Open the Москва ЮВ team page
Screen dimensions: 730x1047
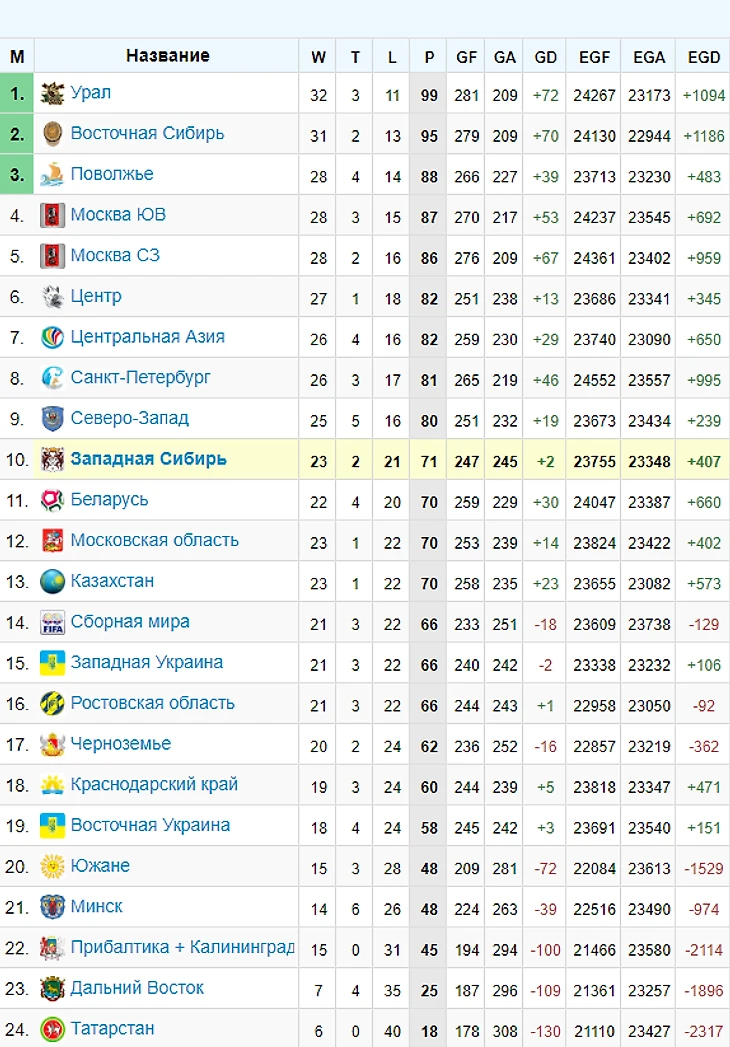point(118,214)
